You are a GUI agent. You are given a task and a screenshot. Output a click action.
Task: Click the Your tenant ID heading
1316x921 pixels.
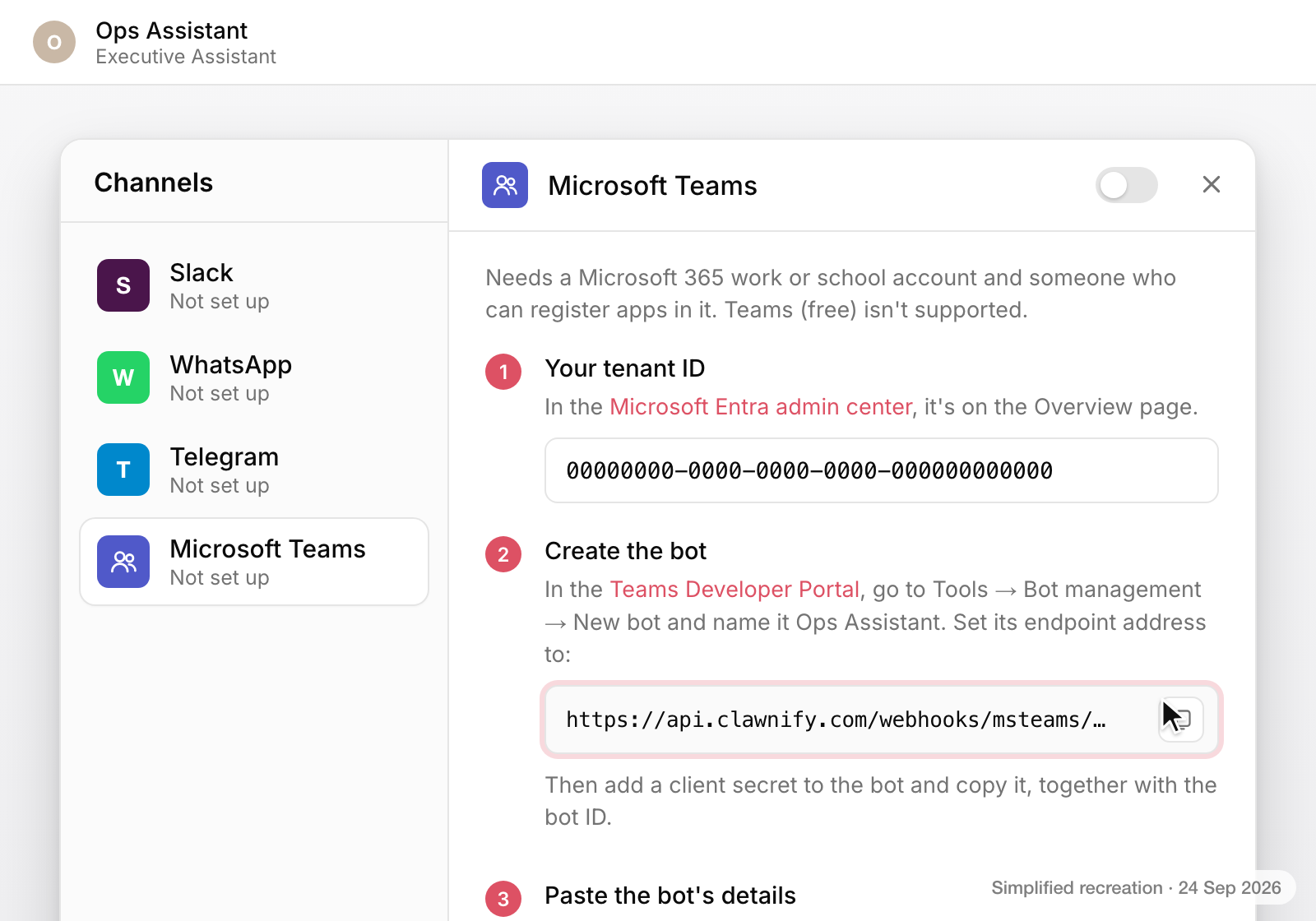(625, 368)
